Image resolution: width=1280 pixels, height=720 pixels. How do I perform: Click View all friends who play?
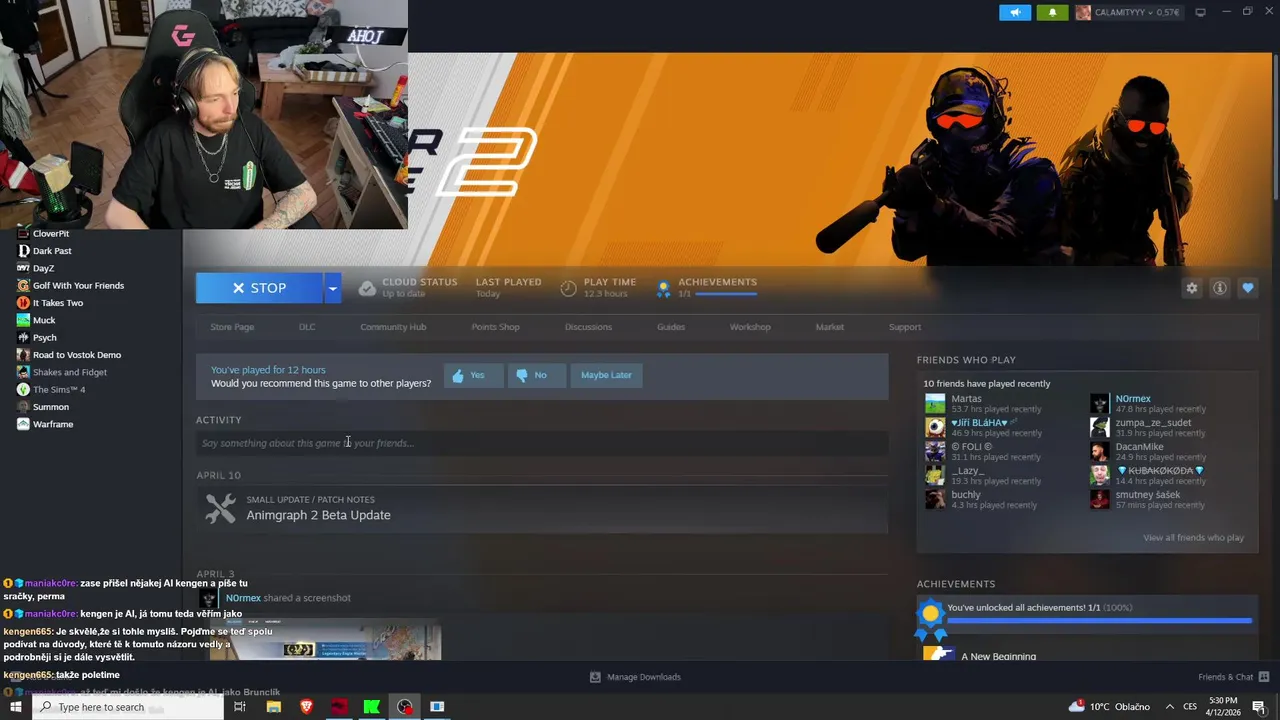(1193, 538)
